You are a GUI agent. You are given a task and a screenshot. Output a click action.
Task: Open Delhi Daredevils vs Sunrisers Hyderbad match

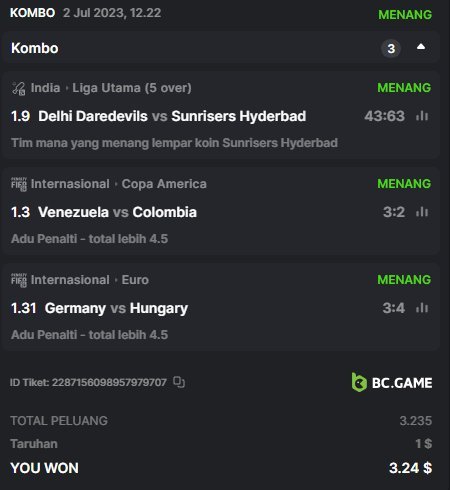click(x=172, y=116)
